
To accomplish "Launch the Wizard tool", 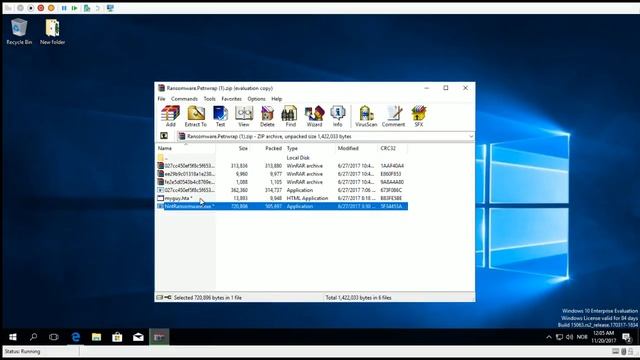I will coord(314,116).
